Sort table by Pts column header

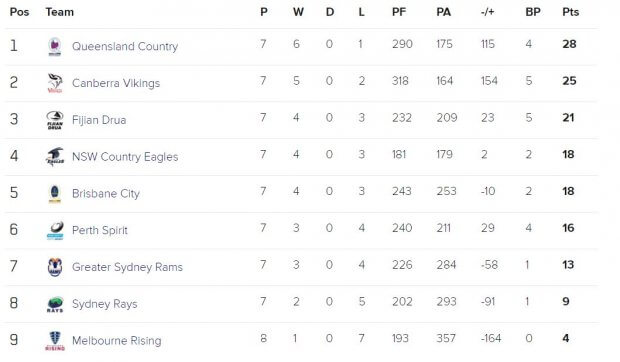click(571, 12)
